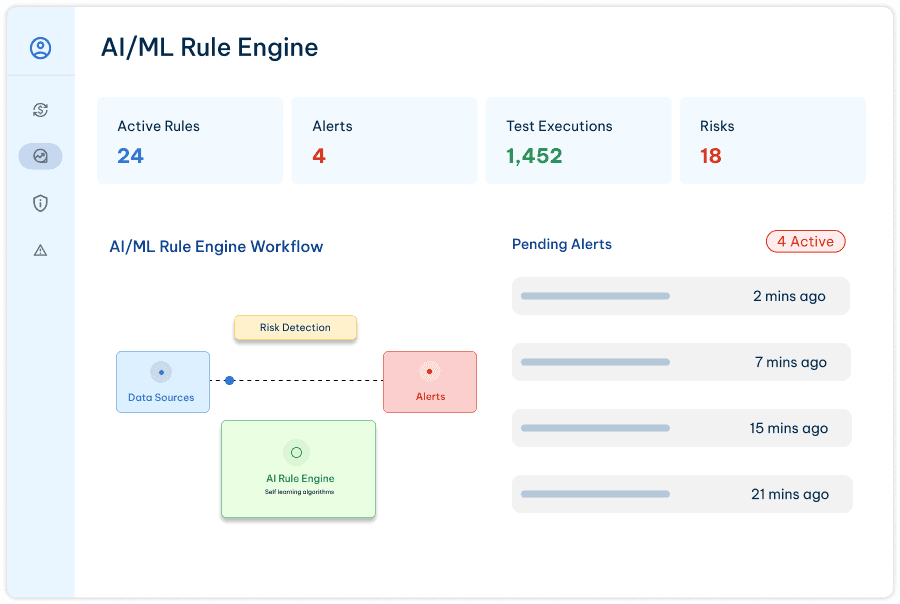Open the shield security icon in sidebar
Screen dimensions: 900x604
coord(40,203)
